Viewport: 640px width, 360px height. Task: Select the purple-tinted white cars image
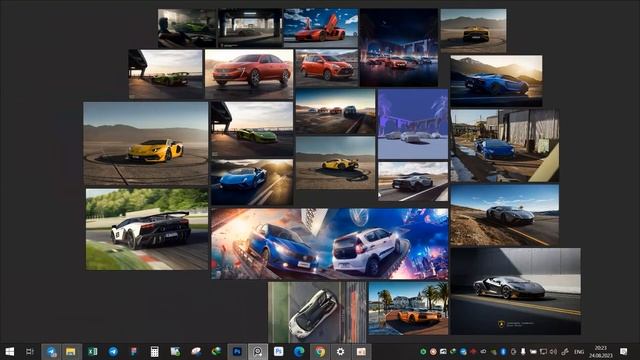coord(413,124)
